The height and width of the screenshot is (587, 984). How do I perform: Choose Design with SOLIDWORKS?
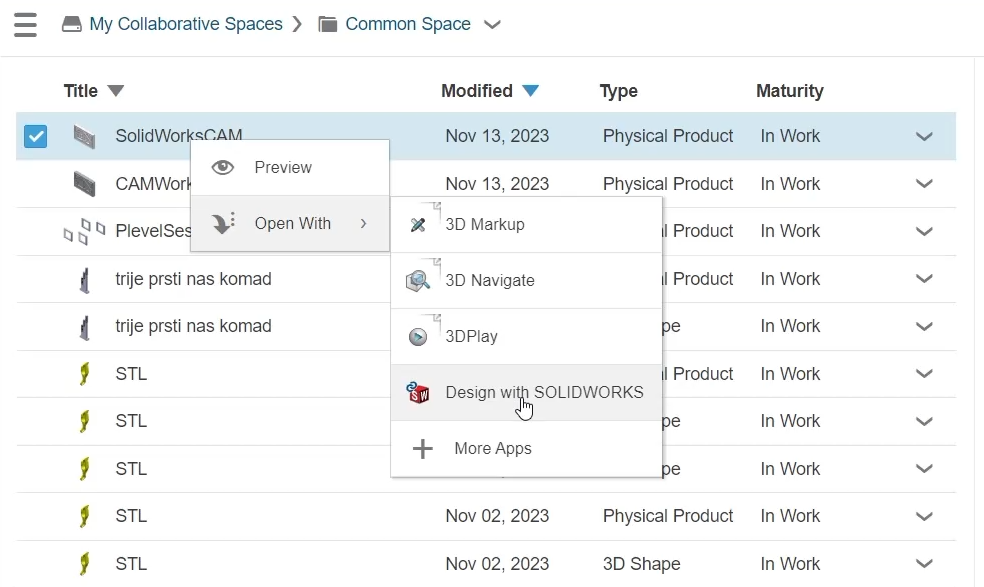point(527,392)
